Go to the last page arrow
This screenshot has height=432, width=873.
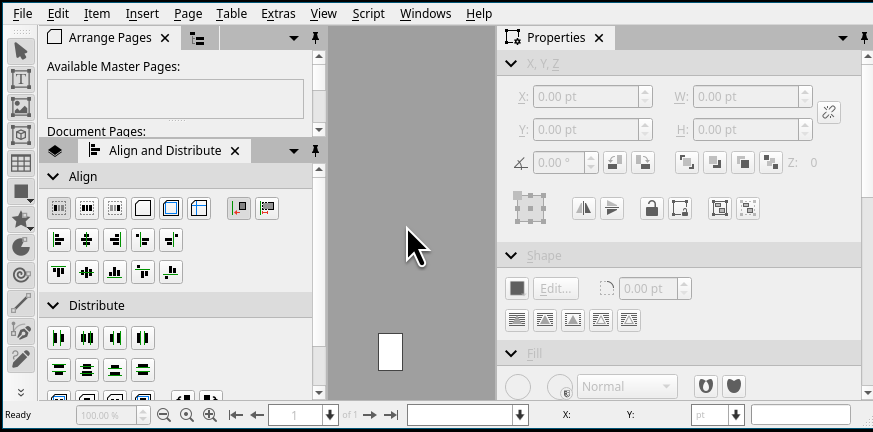(391, 415)
